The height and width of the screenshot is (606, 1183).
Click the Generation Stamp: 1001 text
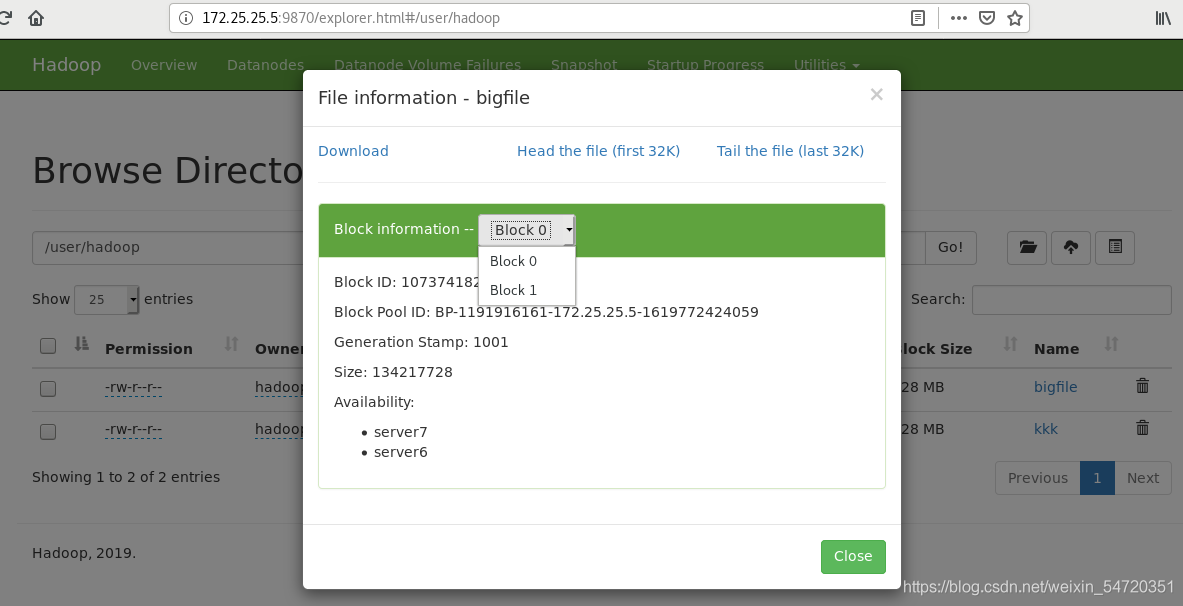click(421, 342)
